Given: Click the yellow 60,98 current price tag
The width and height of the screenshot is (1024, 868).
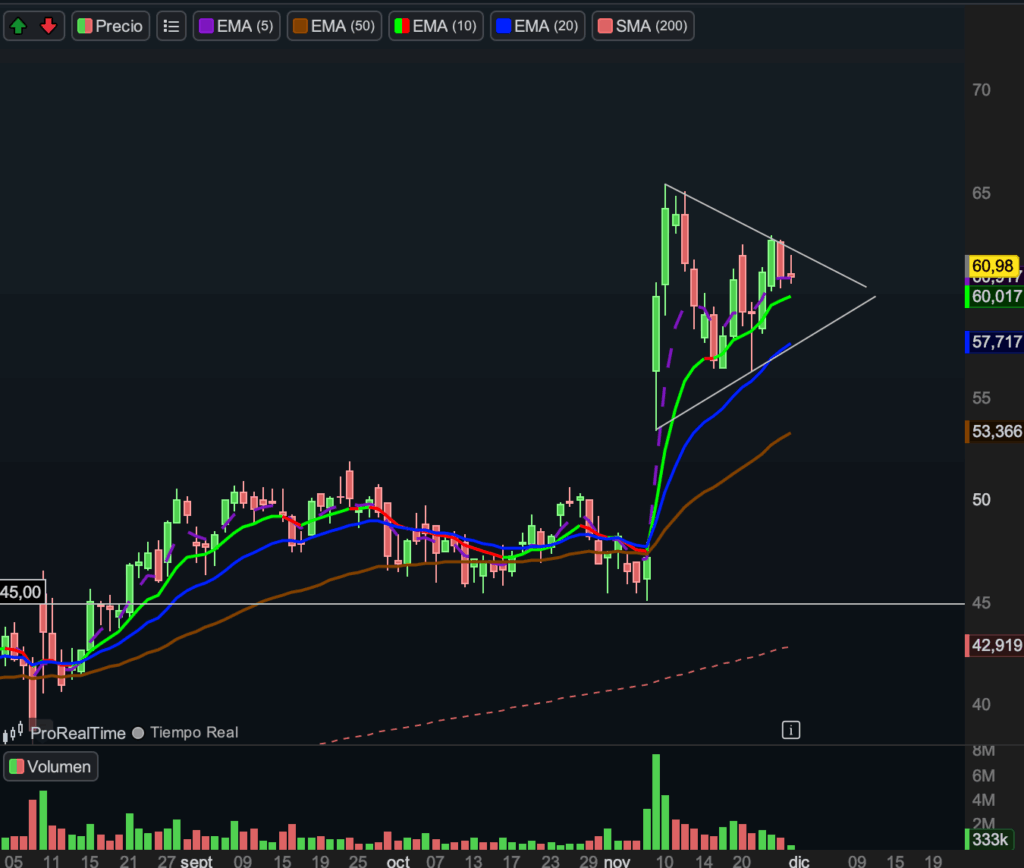Looking at the screenshot, I should (x=993, y=265).
